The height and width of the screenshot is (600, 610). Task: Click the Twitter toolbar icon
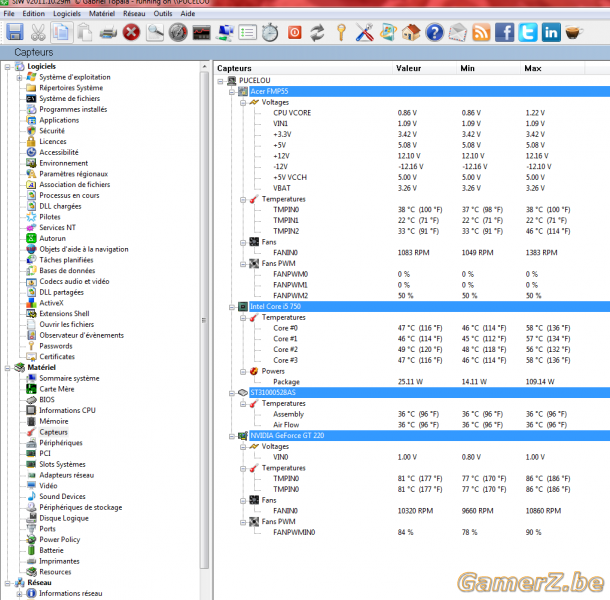pyautogui.click(x=528, y=32)
